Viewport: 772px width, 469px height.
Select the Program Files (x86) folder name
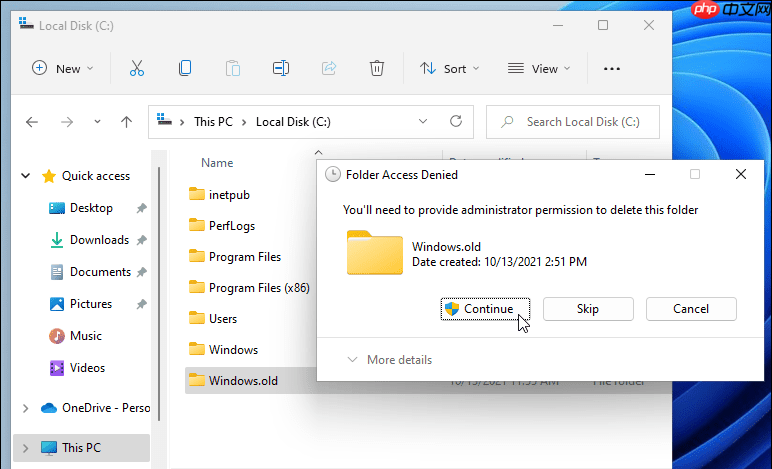point(259,287)
